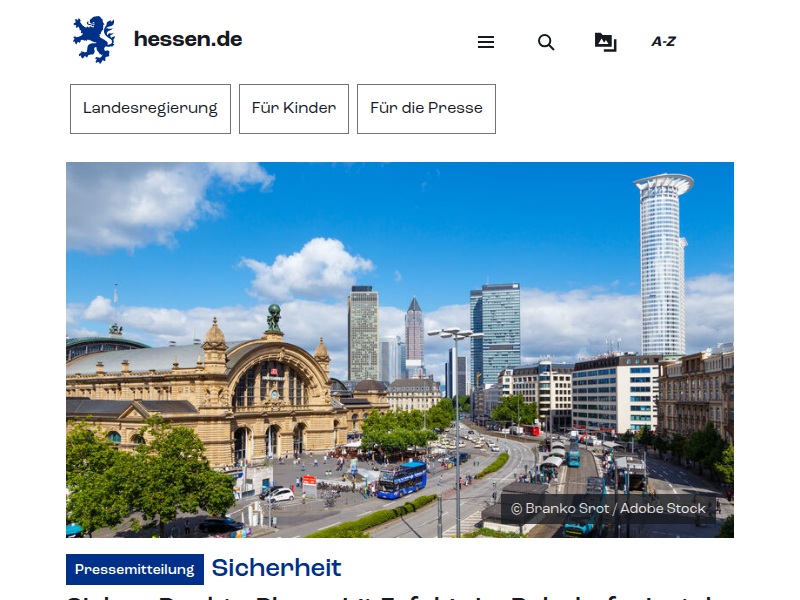Screen dimensions: 800x600
Task: Open the search magnifier icon
Action: pyautogui.click(x=546, y=42)
